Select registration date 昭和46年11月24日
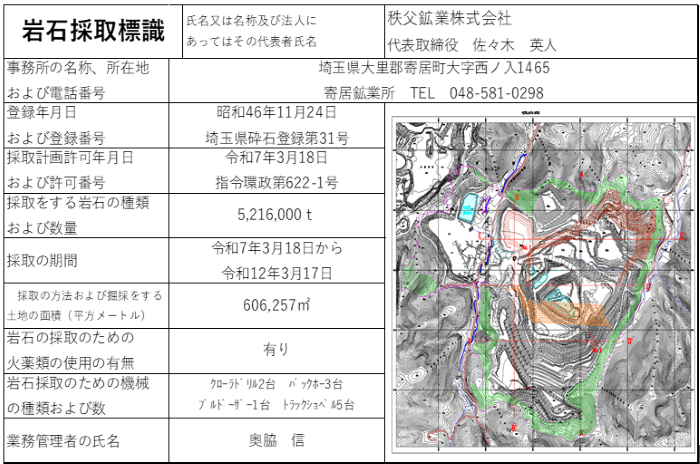700x464 pixels. [276, 112]
